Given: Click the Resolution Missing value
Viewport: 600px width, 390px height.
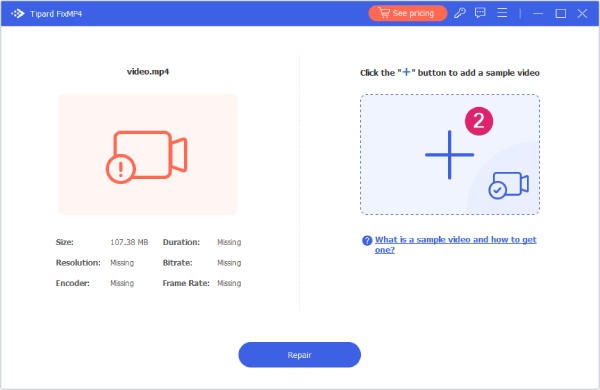Looking at the screenshot, I should click(122, 263).
